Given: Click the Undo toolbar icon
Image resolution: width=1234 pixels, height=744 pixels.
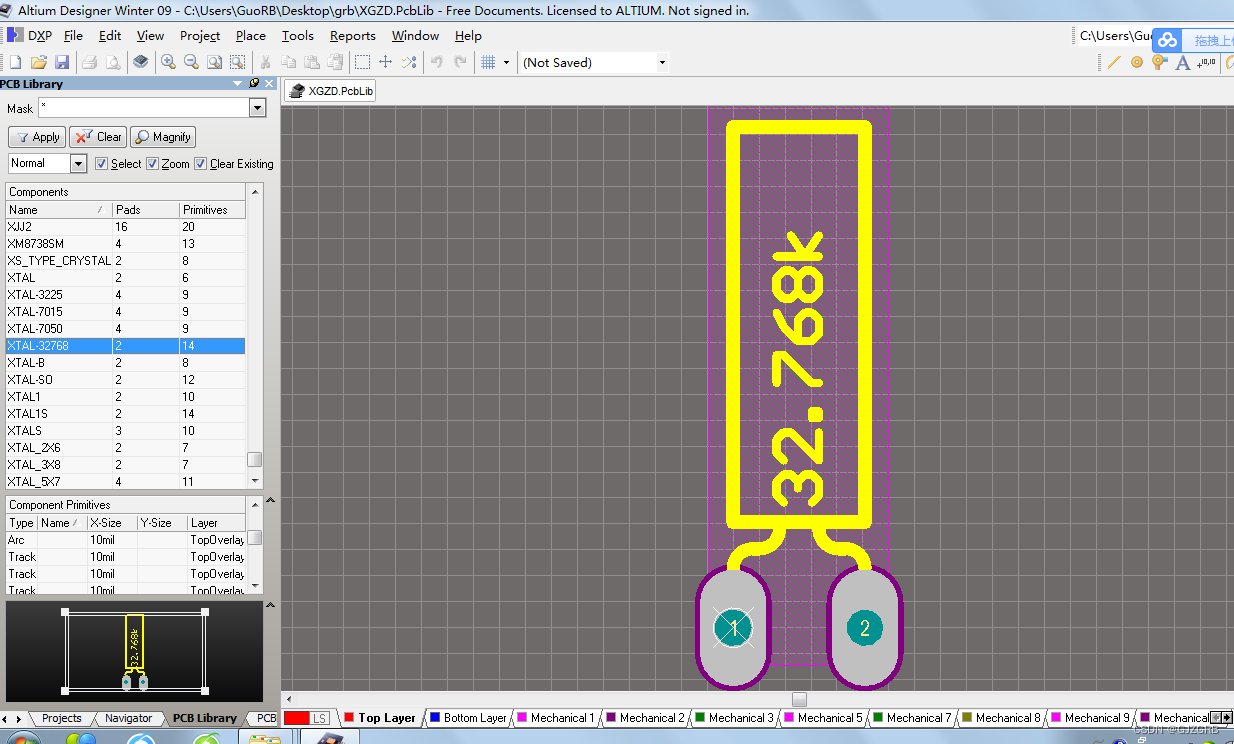Looking at the screenshot, I should coord(437,61).
